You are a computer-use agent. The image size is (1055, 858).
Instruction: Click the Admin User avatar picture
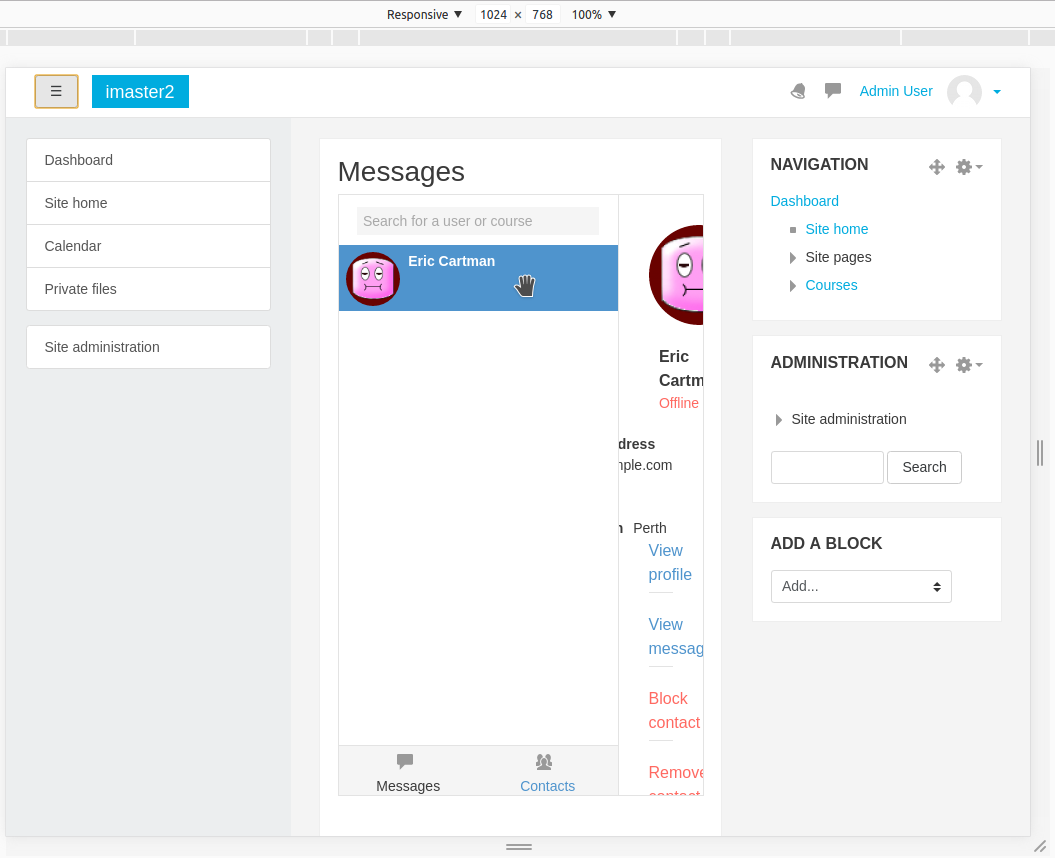tap(964, 92)
